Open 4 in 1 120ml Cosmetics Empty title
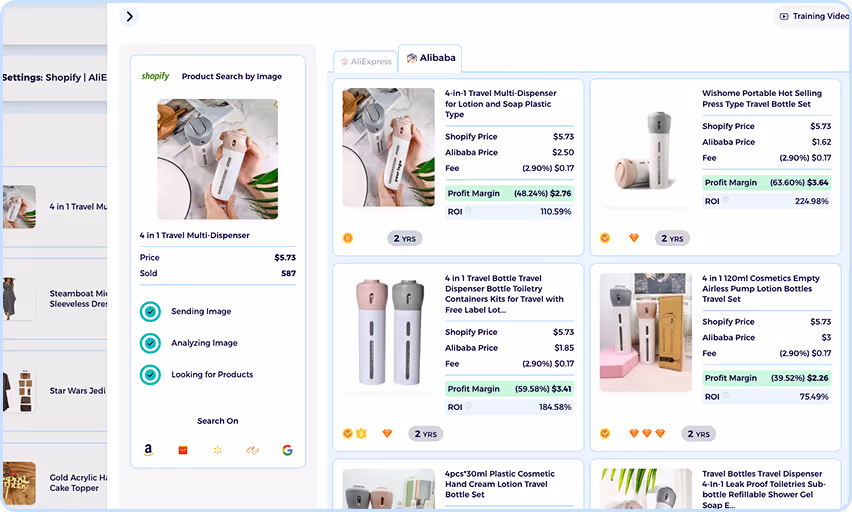Image resolution: width=852 pixels, height=512 pixels. (761, 289)
